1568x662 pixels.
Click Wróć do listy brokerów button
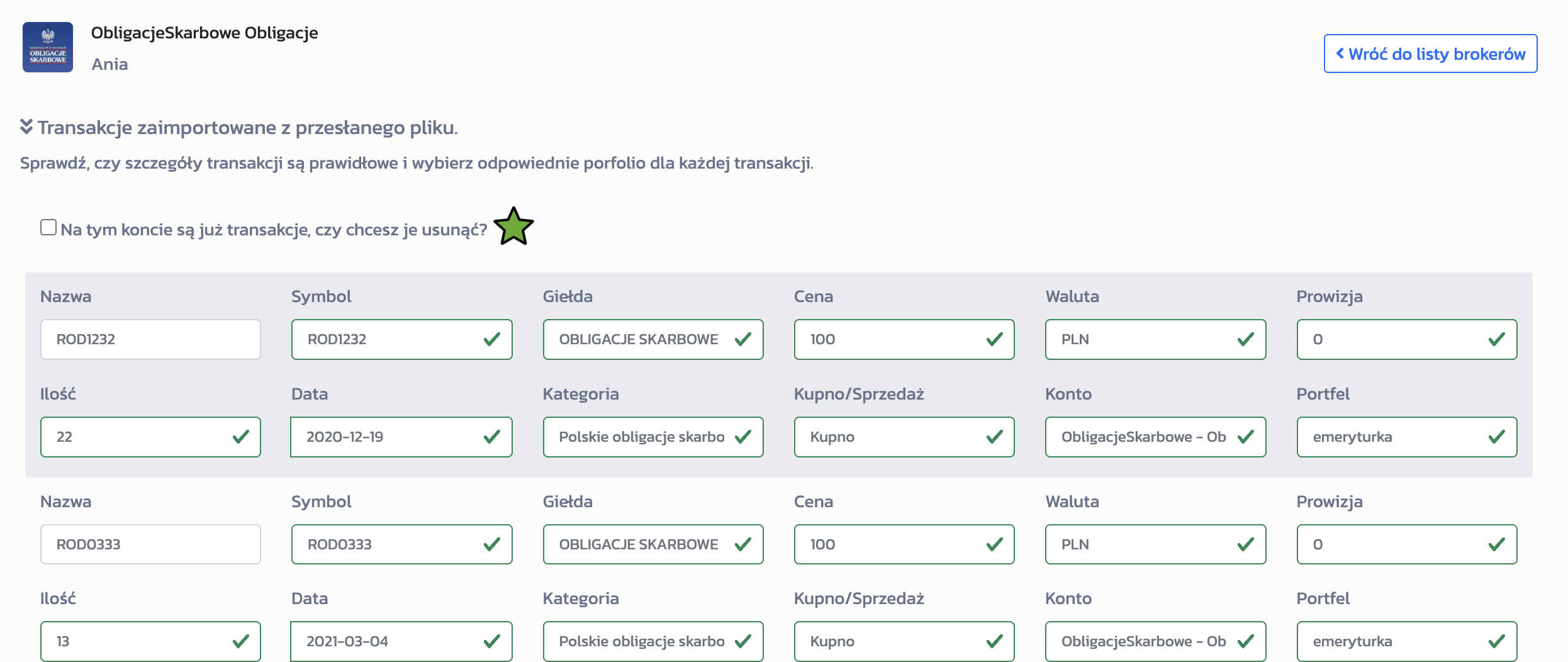1430,54
